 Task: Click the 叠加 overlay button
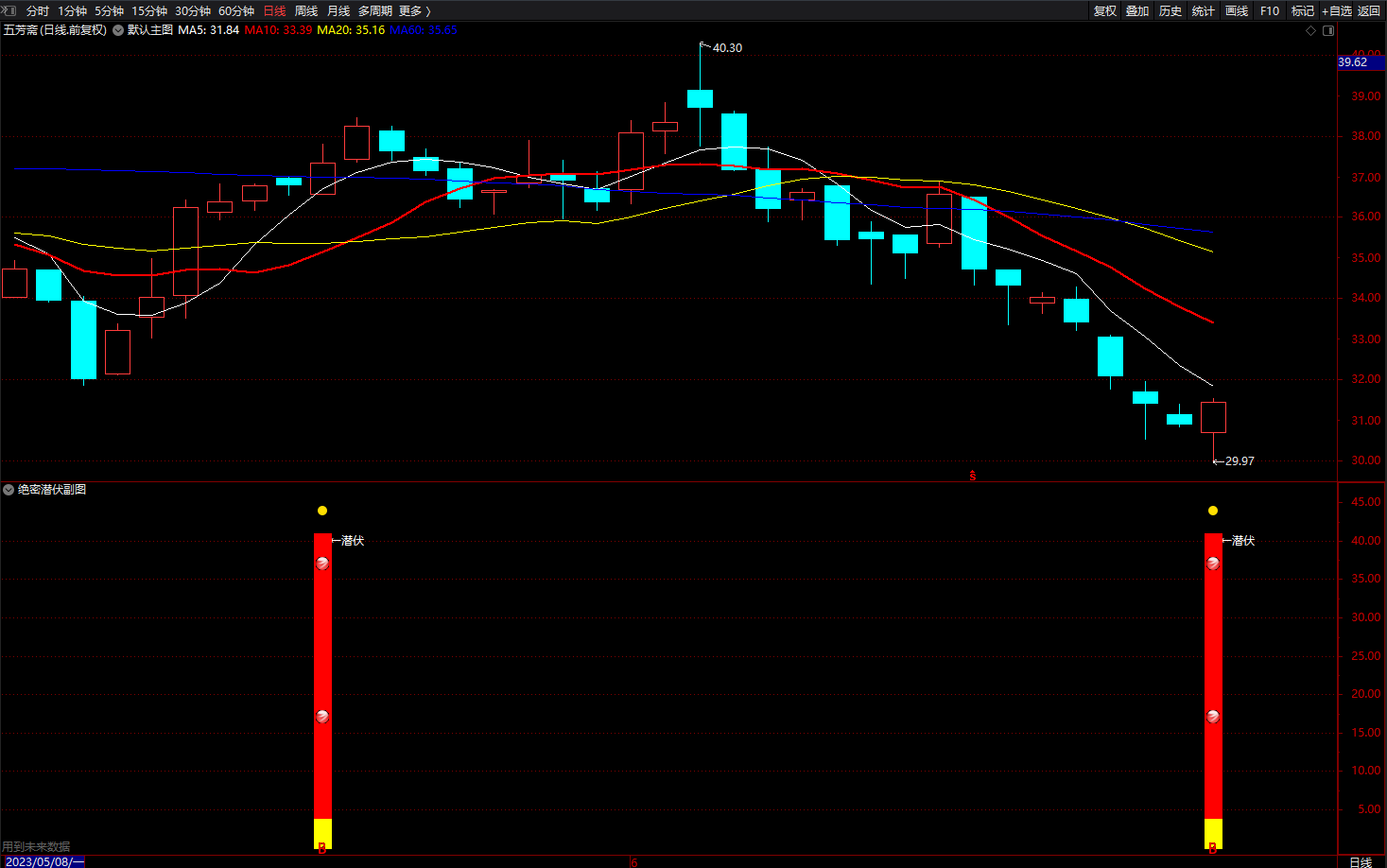click(x=1137, y=11)
